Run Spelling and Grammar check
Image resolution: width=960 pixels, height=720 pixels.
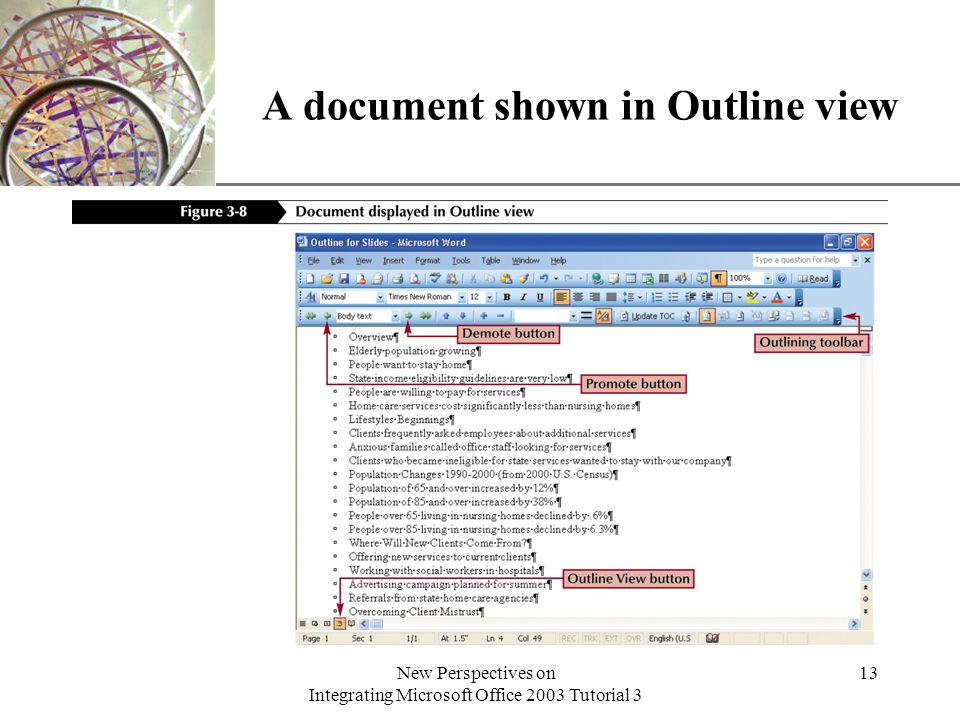coord(435,279)
